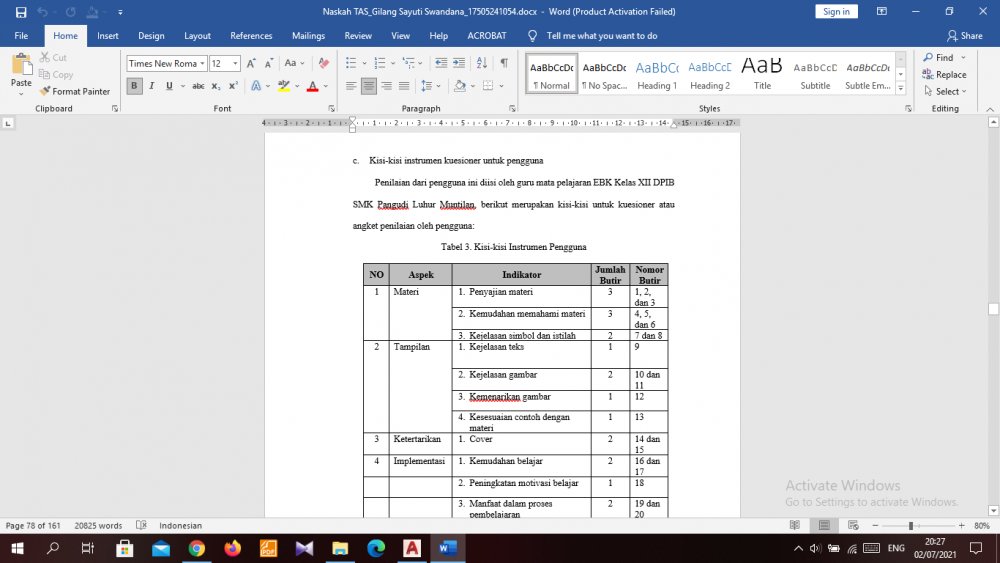Sort the selection alphabetically
Screen dimensions: 1000x563
coord(482,63)
